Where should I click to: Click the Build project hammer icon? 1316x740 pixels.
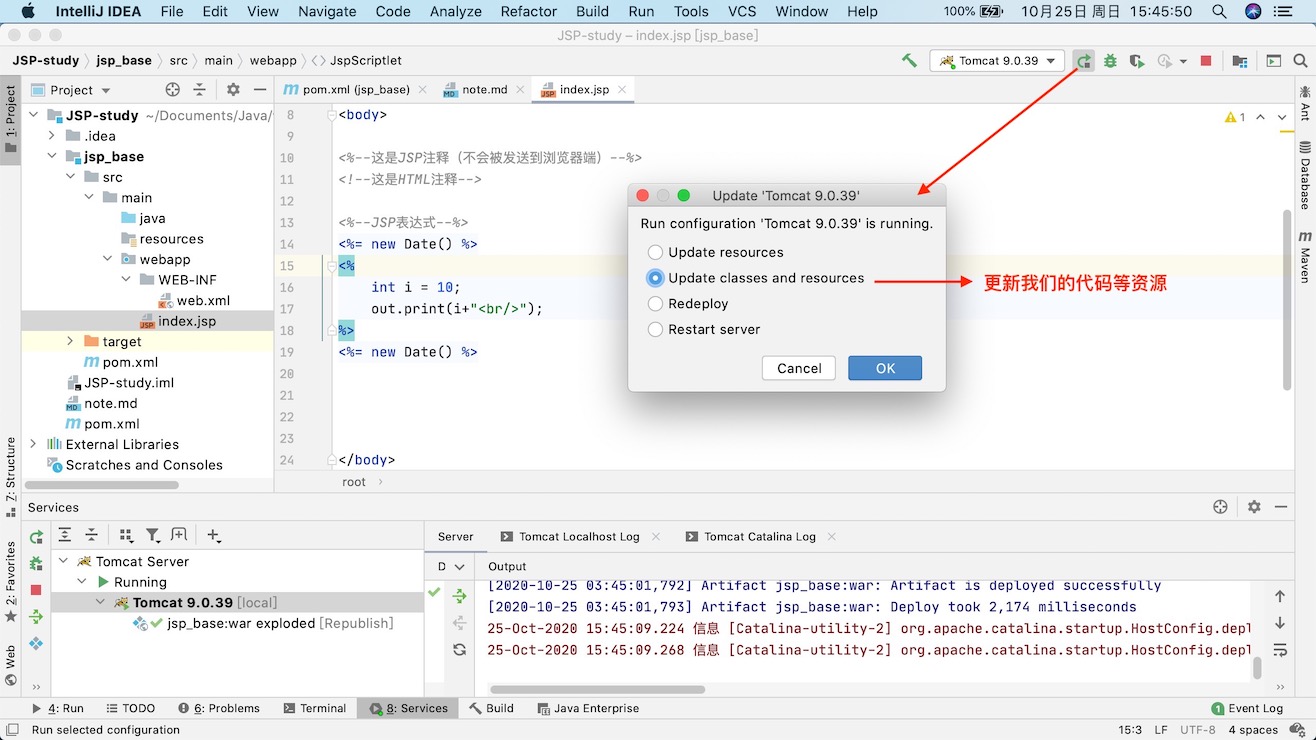point(909,61)
